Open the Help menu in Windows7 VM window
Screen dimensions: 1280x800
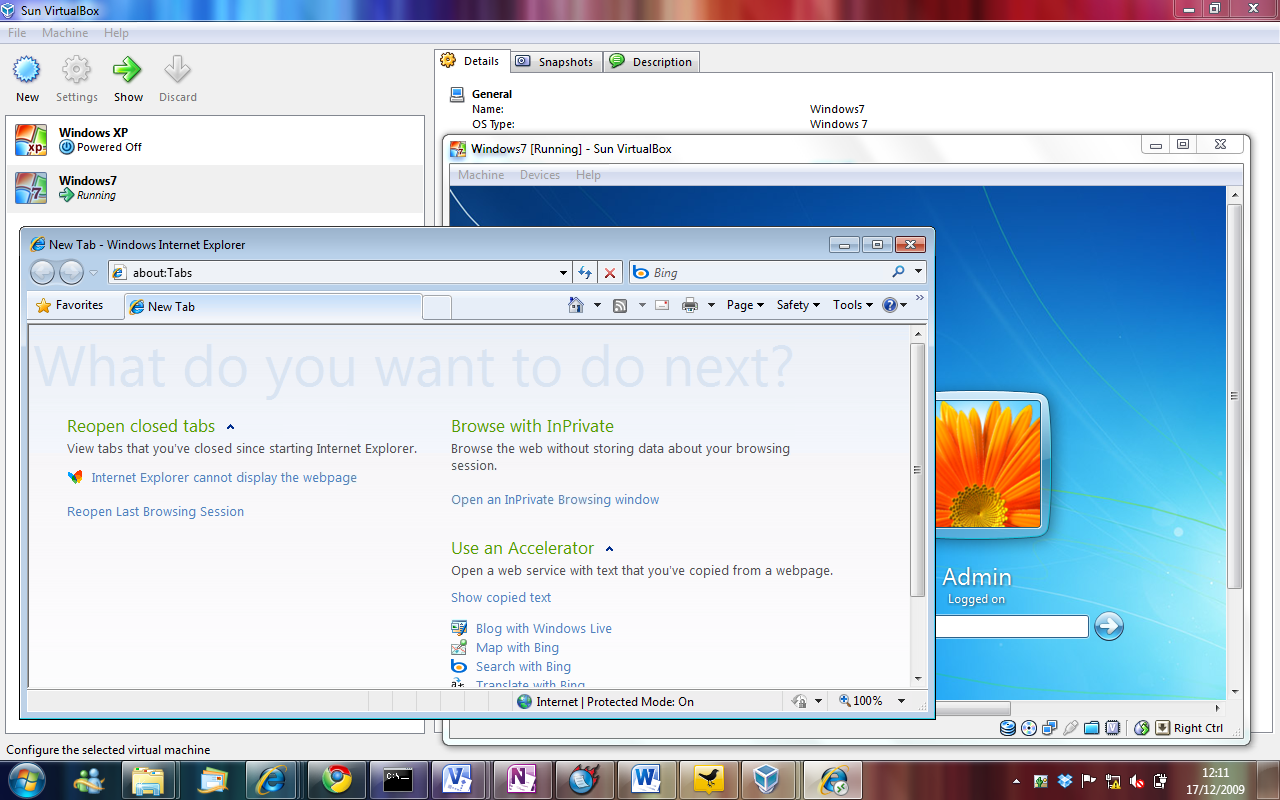click(x=588, y=175)
